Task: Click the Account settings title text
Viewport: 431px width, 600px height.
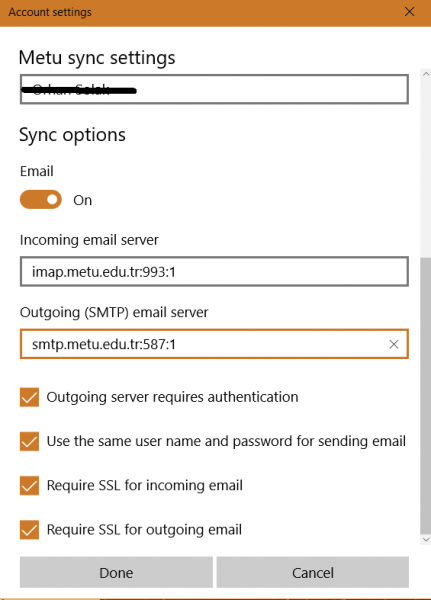Action: tap(50, 12)
